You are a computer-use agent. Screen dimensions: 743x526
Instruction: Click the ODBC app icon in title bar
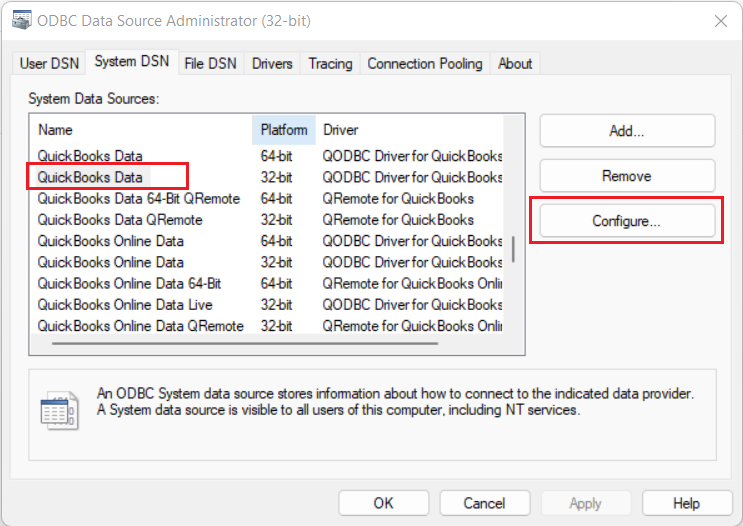click(18, 20)
